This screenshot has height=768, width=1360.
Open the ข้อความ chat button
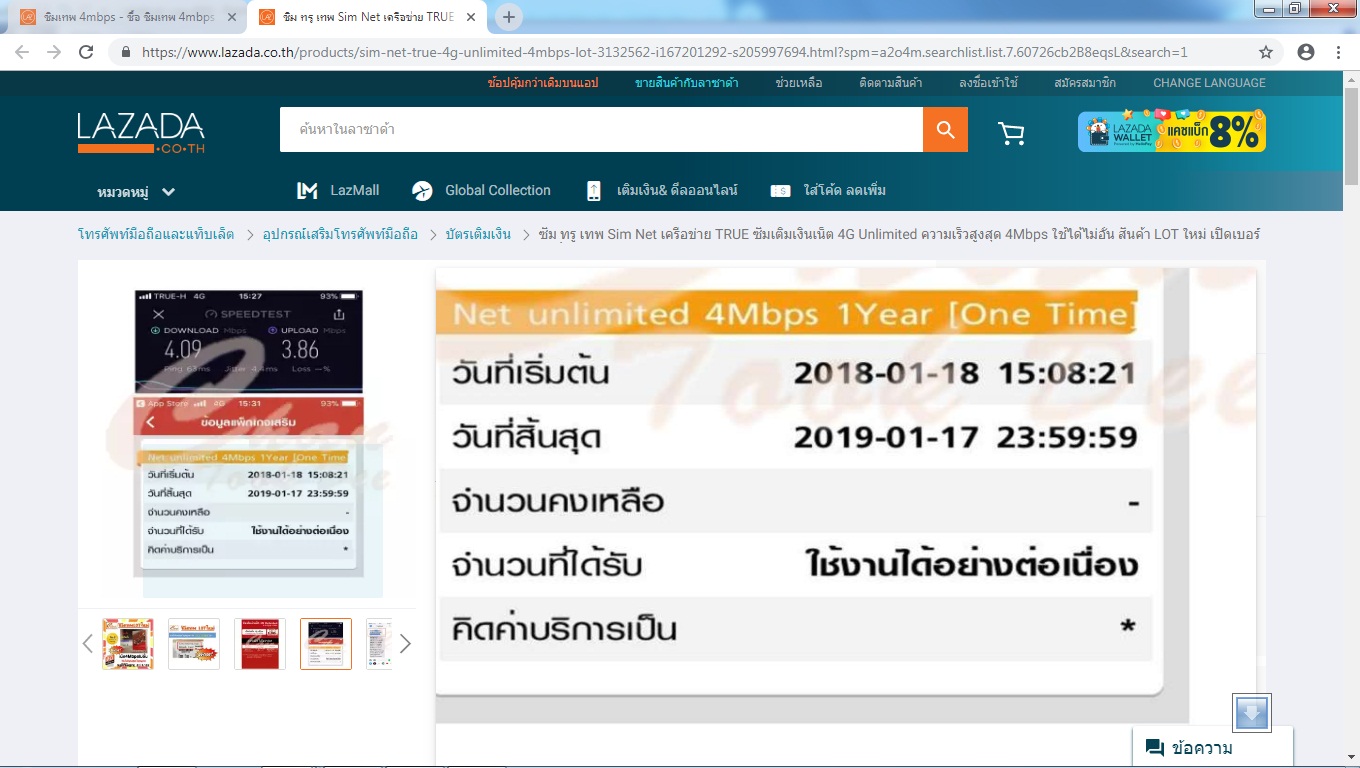[x=1212, y=748]
